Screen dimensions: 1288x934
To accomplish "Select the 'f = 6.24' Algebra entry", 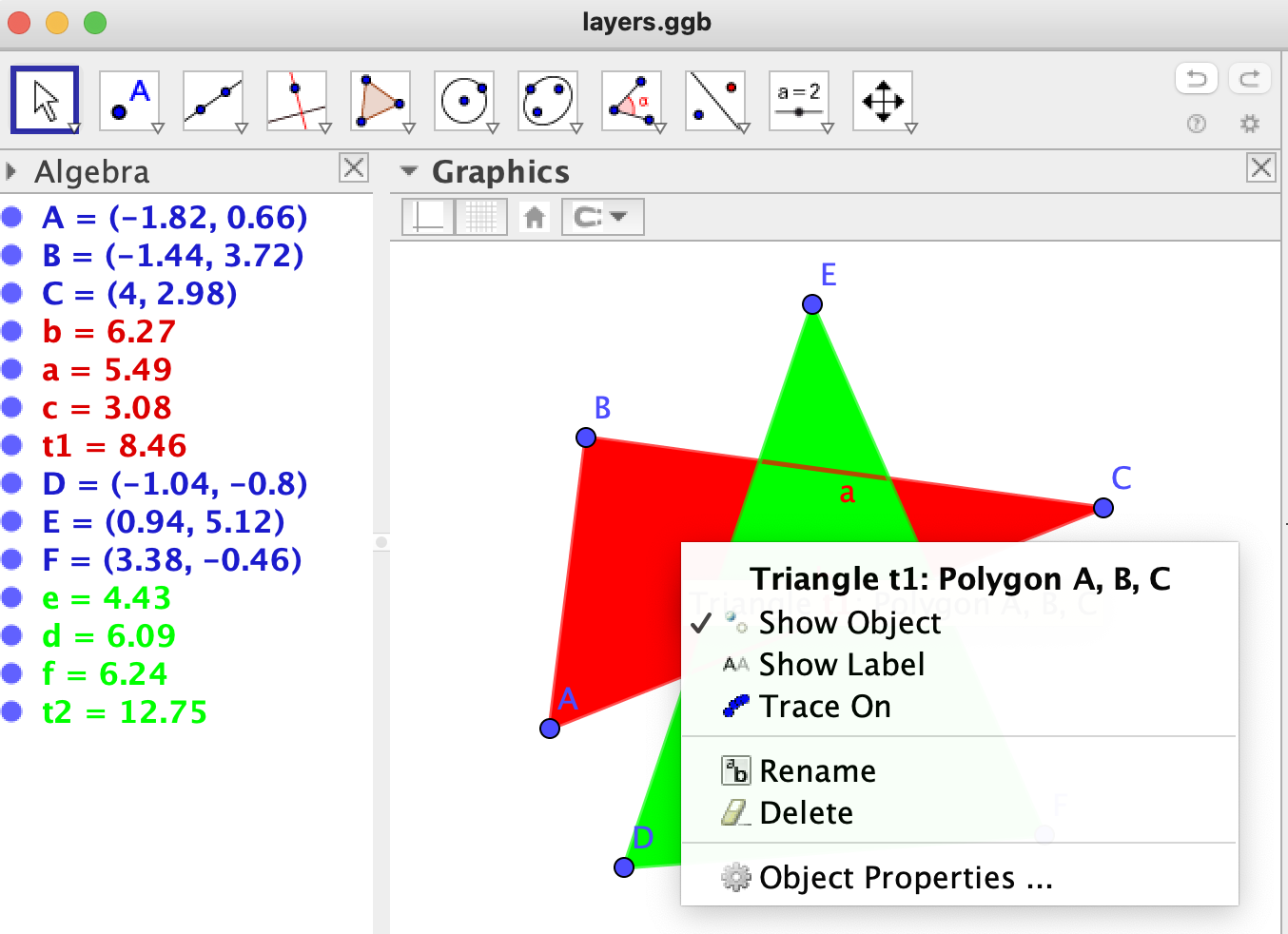I will tap(105, 673).
